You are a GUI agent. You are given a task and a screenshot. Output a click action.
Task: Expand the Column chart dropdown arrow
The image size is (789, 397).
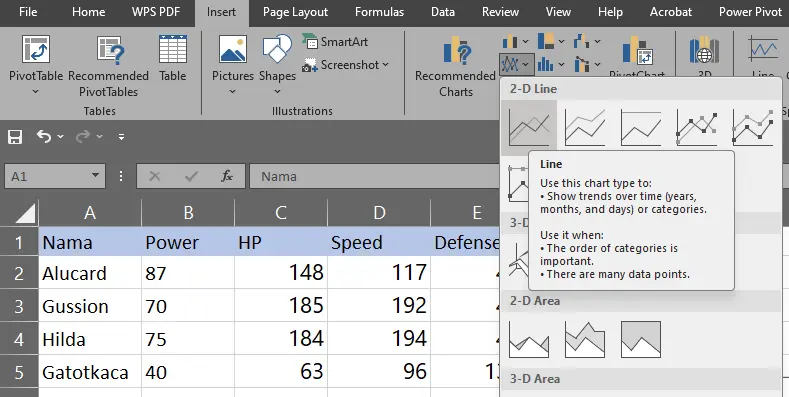click(x=525, y=42)
